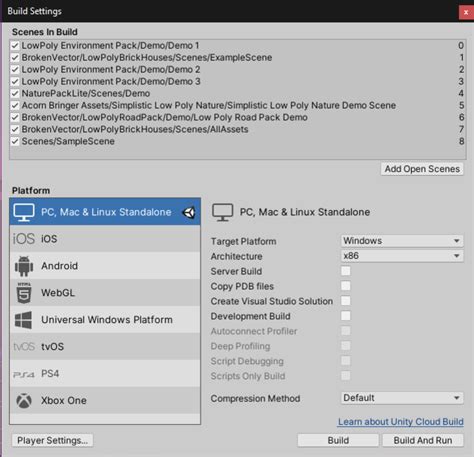Click the Universal Windows Platform logo icon

pyautogui.click(x=24, y=320)
